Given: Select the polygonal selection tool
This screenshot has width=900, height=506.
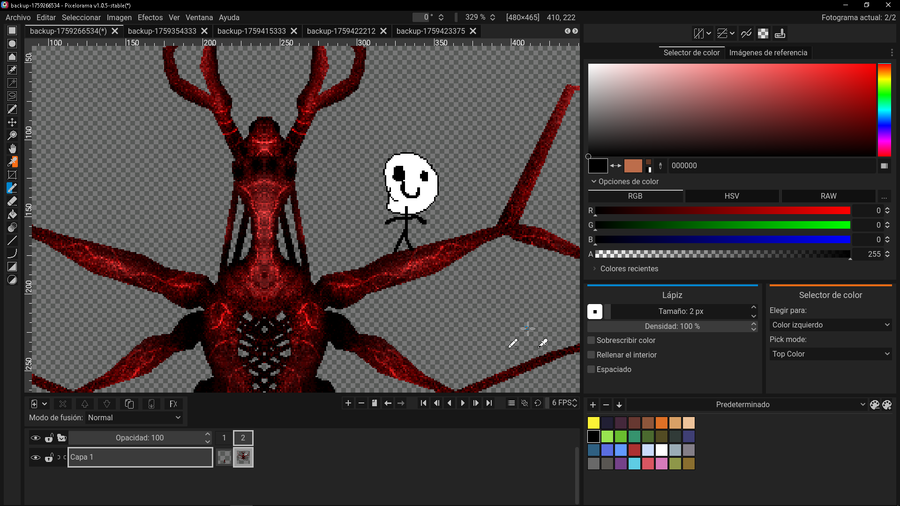Looking at the screenshot, I should (x=12, y=57).
